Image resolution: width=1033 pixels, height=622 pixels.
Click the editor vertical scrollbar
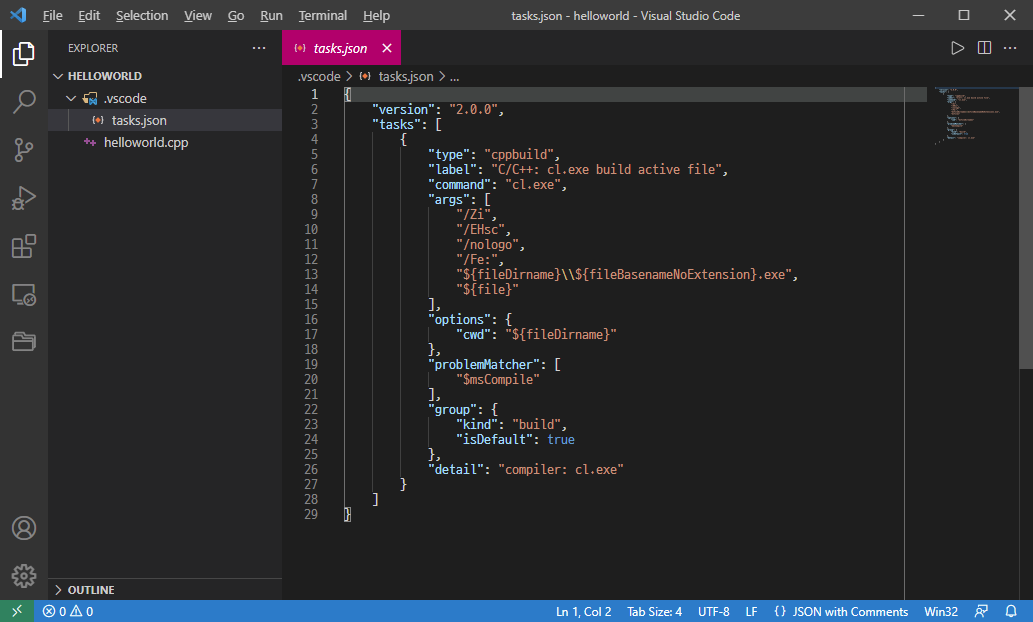coord(1026,228)
